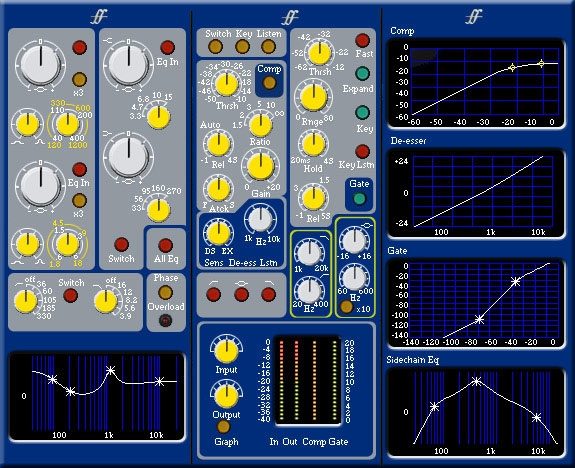Image resolution: width=575 pixels, height=468 pixels.
Task: Toggle the green Gate button
Action: [359, 198]
